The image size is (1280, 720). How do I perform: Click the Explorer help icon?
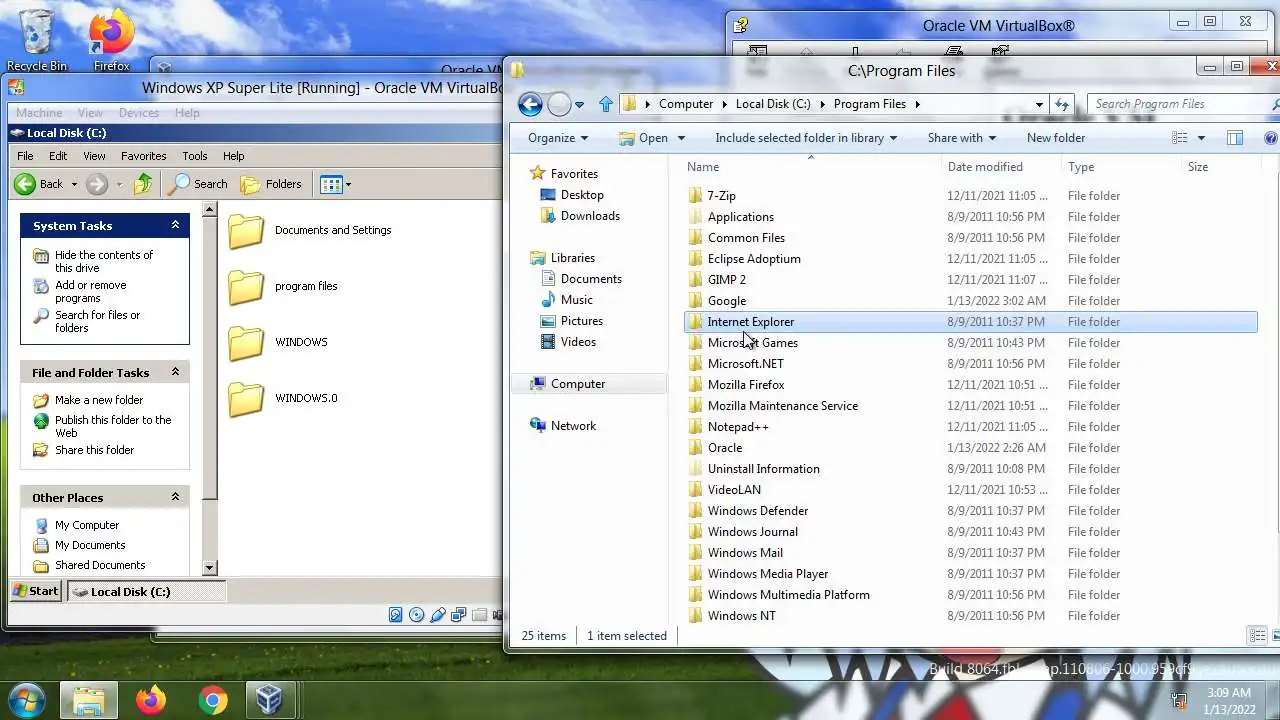coord(1270,138)
